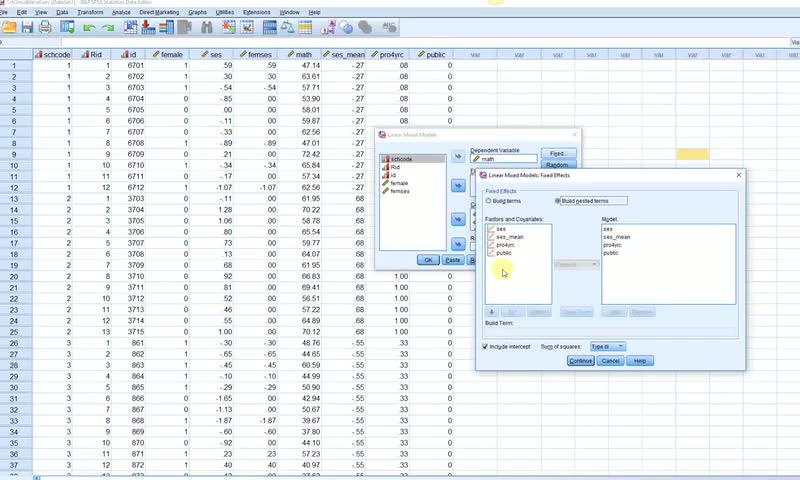Click the Variables info toolbar icon

coord(166,27)
